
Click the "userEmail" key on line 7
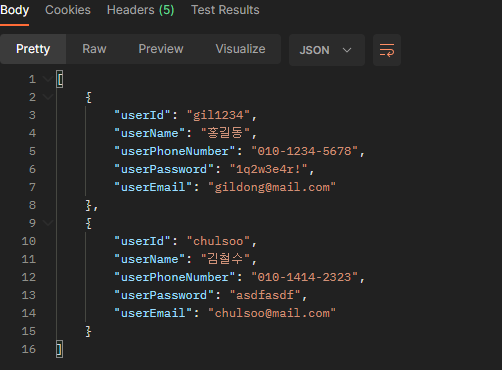pyautogui.click(x=153, y=187)
